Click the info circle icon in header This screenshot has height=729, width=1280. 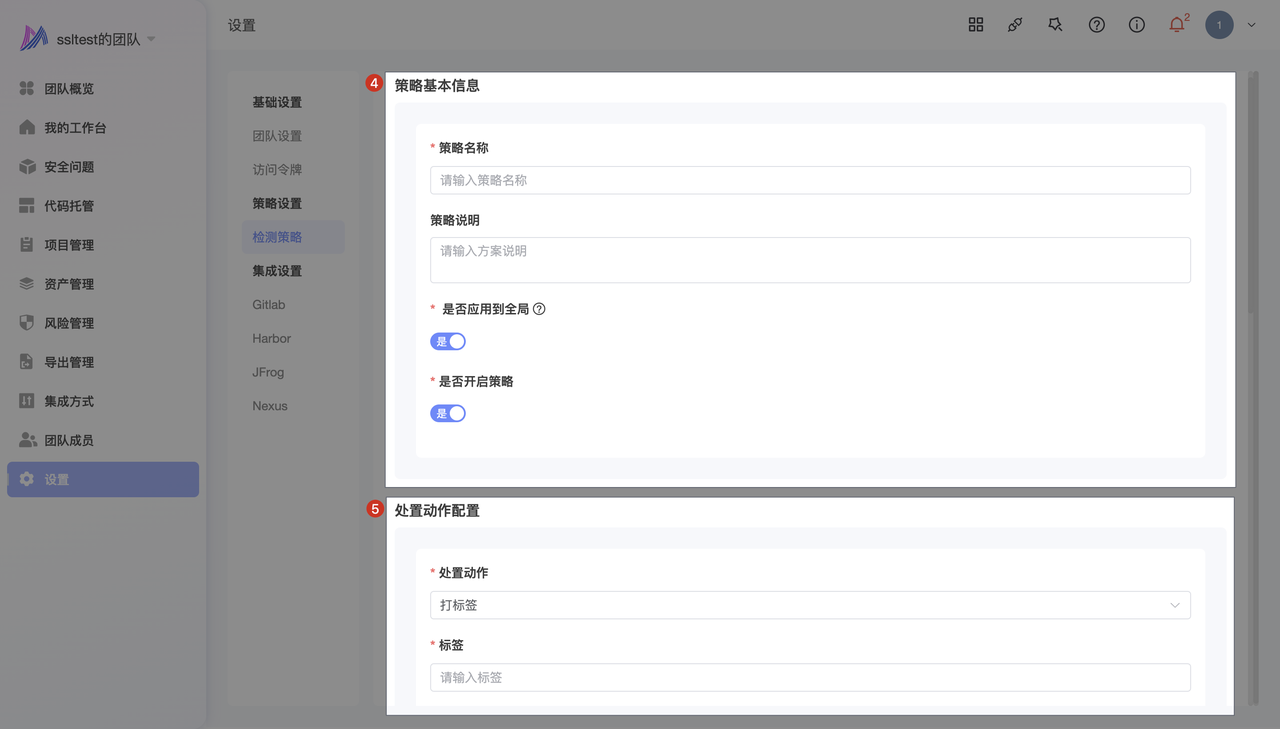[x=1136, y=25]
